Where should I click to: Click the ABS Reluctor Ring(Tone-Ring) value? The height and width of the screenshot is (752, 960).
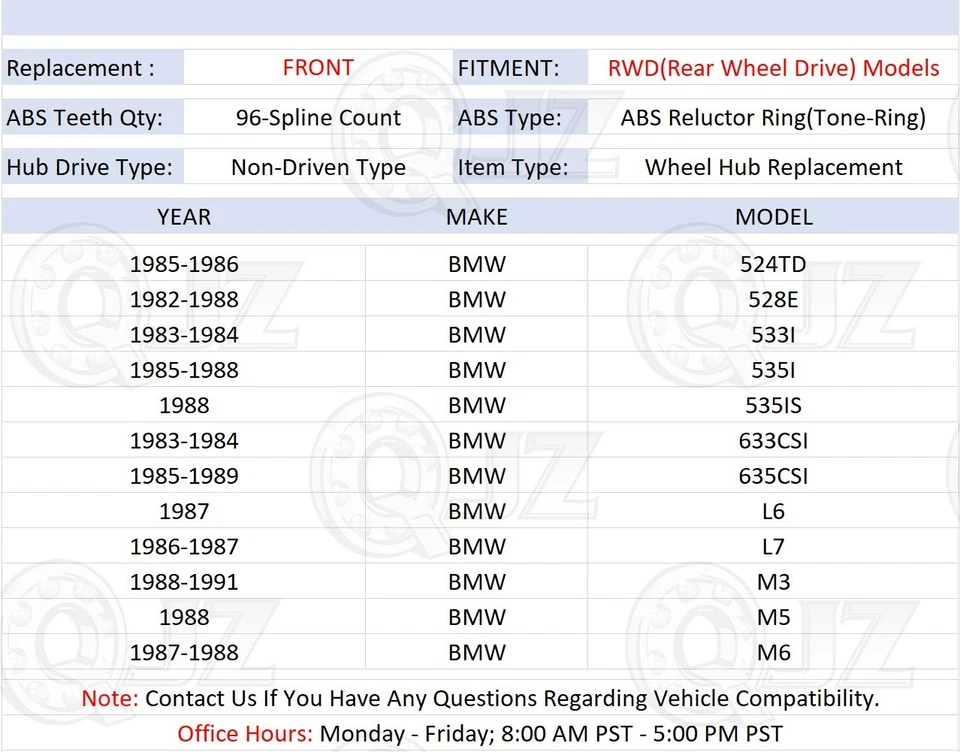point(773,117)
